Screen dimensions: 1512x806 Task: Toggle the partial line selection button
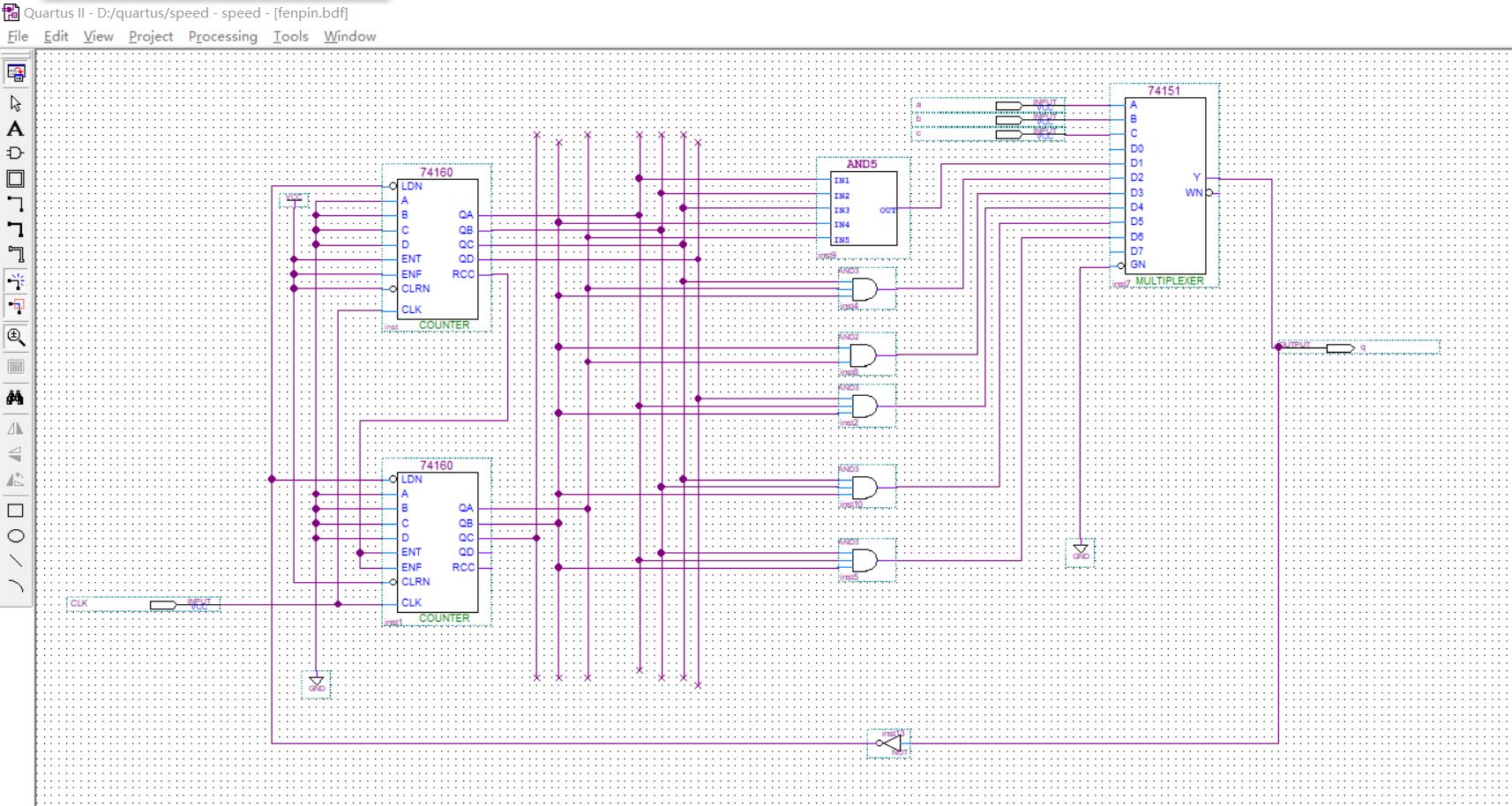pyautogui.click(x=15, y=308)
